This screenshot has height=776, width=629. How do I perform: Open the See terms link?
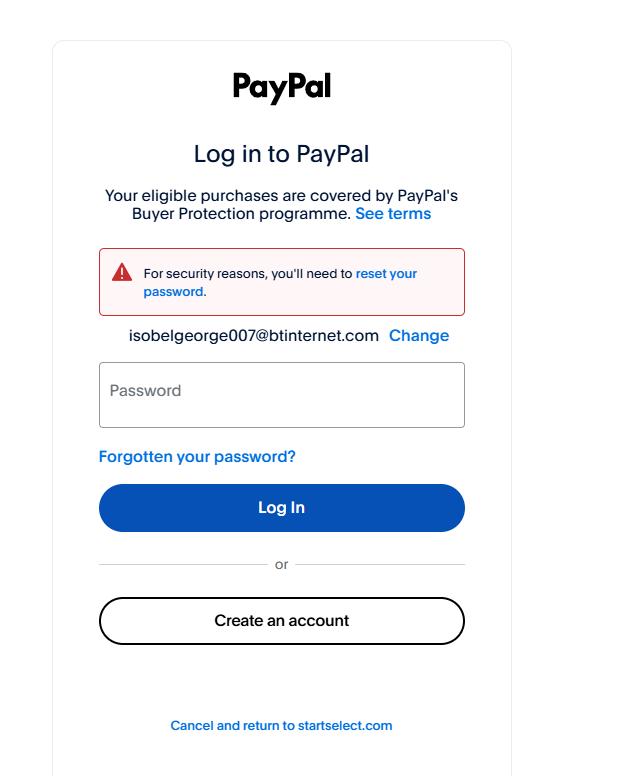click(x=393, y=214)
